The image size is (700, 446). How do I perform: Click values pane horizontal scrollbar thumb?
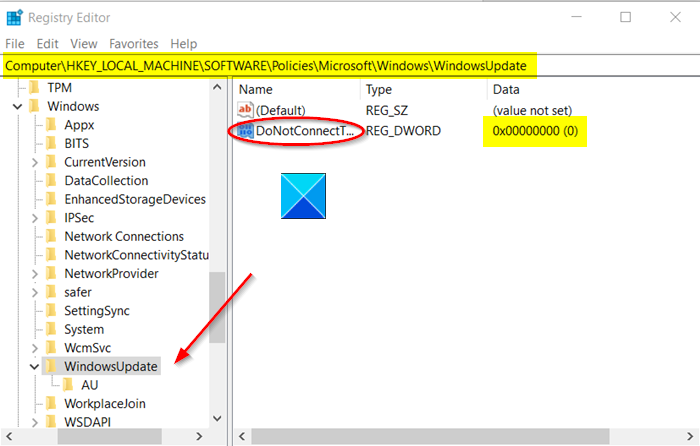(x=430, y=436)
